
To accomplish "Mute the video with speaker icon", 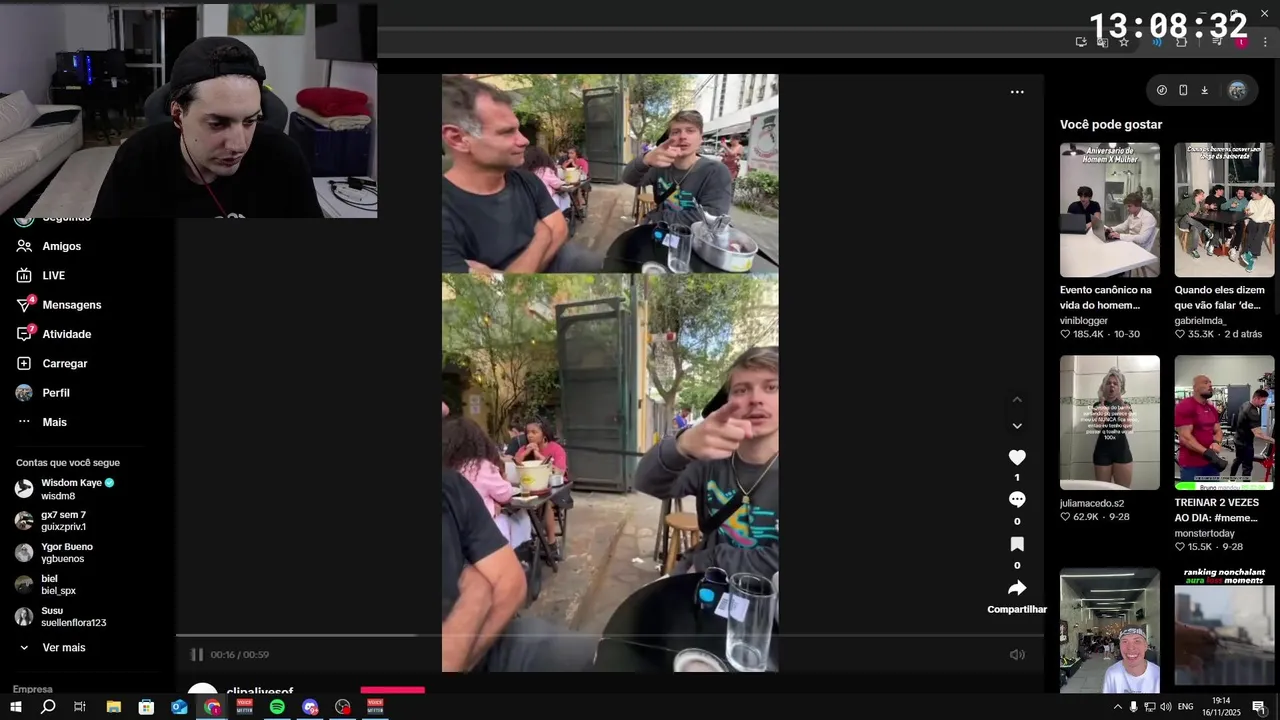I will pyautogui.click(x=1017, y=655).
